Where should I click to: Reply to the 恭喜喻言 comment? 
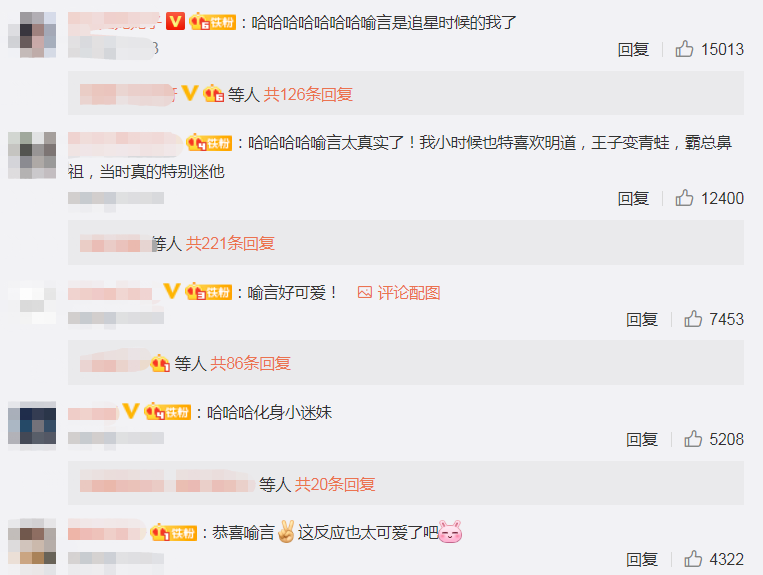click(642, 559)
